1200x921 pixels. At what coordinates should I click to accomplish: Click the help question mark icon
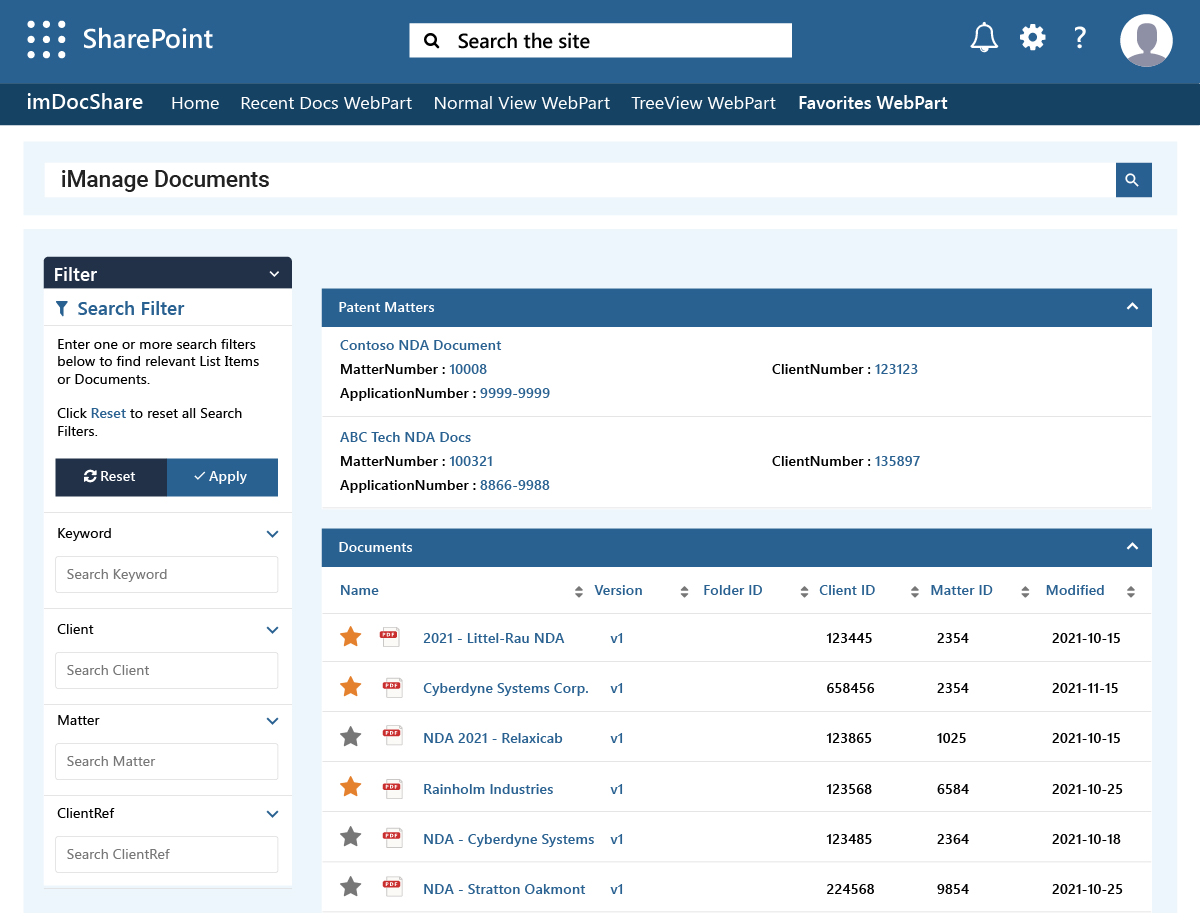tap(1079, 38)
